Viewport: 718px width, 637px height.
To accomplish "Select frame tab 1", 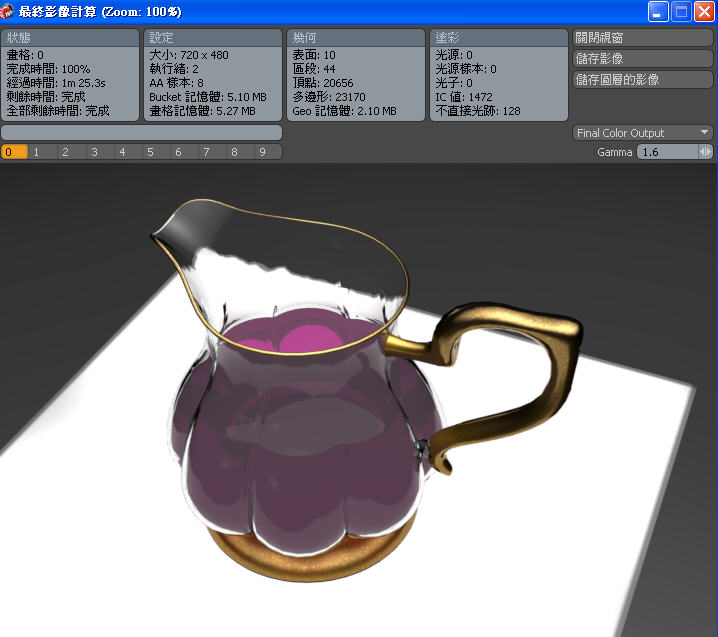I will [43, 152].
